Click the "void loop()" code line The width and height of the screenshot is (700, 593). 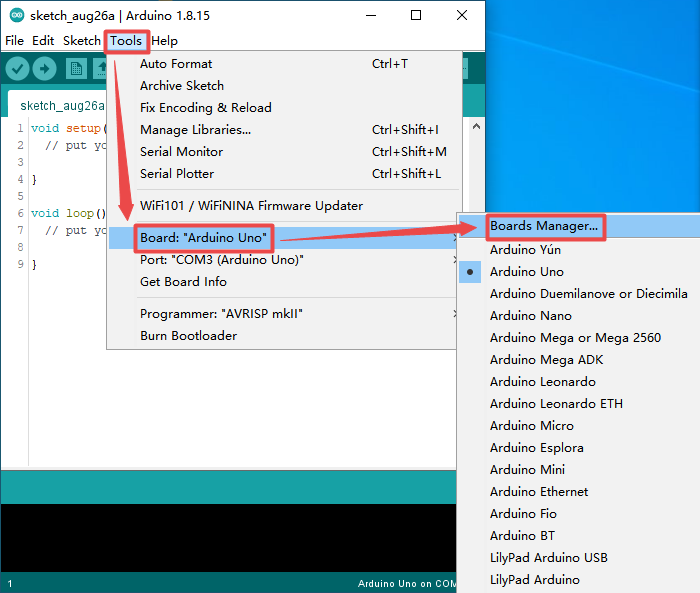click(68, 213)
